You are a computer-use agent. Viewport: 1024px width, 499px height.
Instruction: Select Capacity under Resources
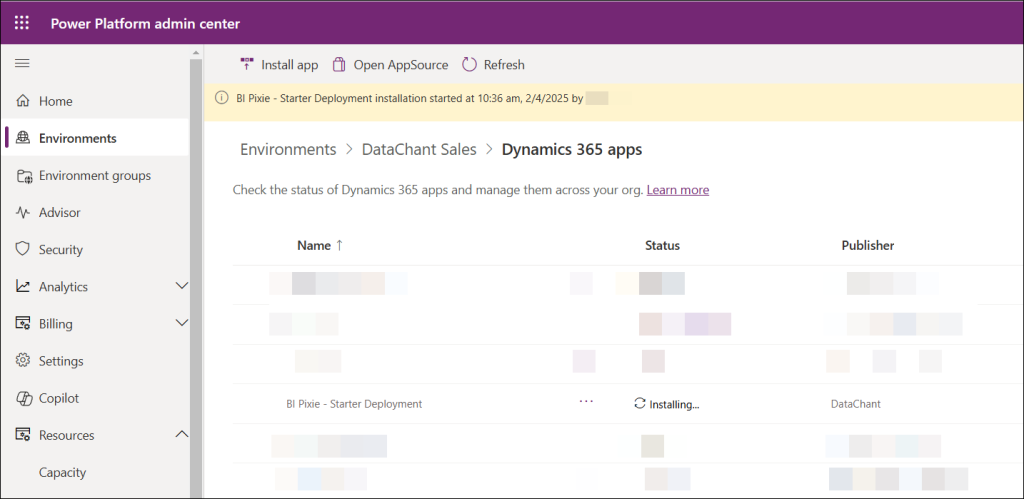click(62, 472)
